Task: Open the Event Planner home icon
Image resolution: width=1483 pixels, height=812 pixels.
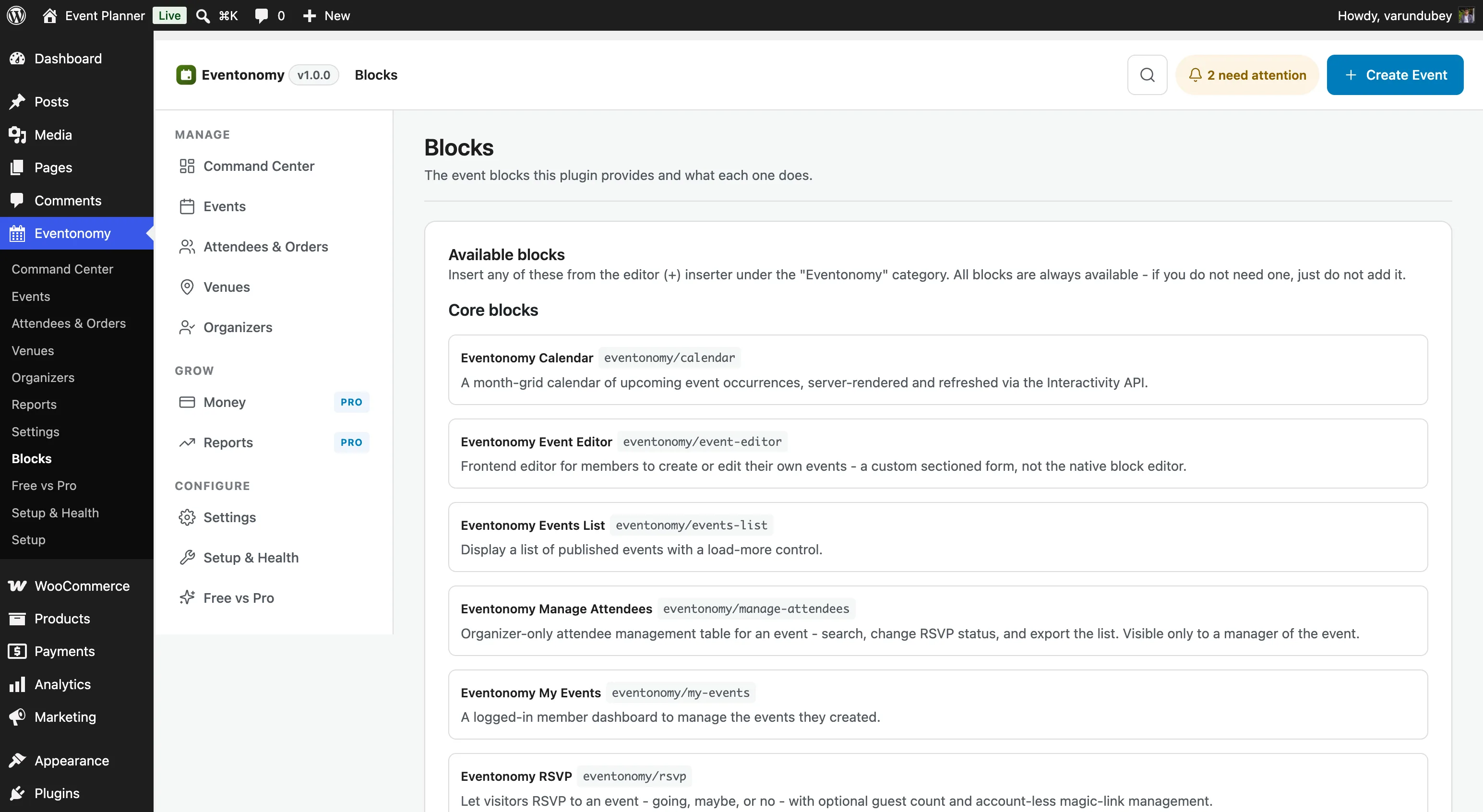Action: click(50, 15)
